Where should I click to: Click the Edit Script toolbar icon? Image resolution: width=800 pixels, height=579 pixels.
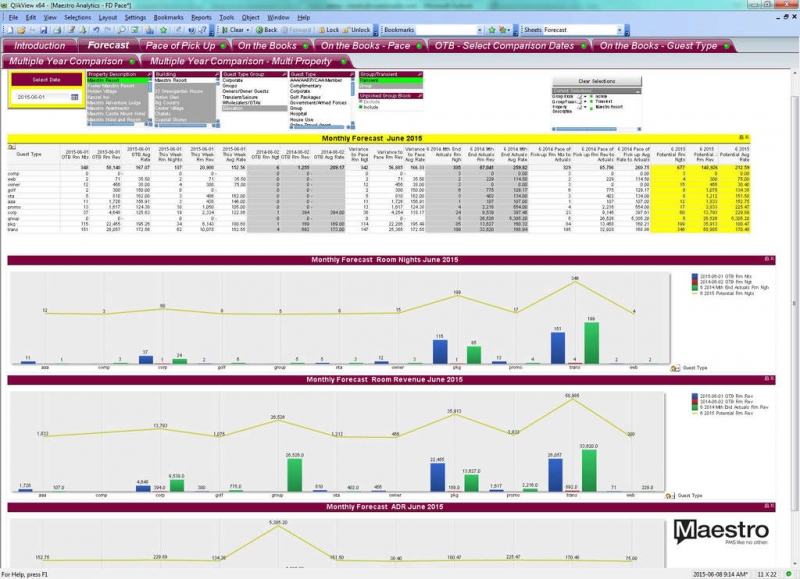(x=71, y=30)
